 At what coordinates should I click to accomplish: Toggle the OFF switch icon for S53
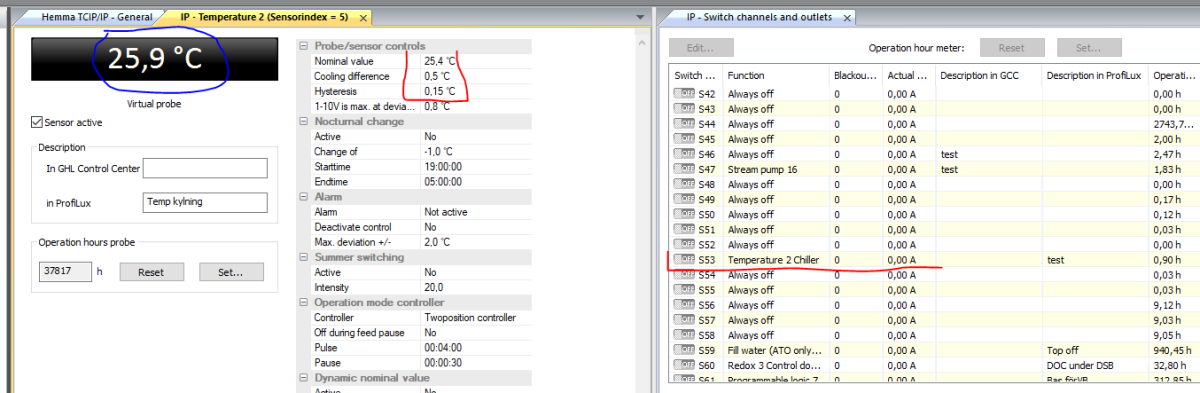[684, 259]
